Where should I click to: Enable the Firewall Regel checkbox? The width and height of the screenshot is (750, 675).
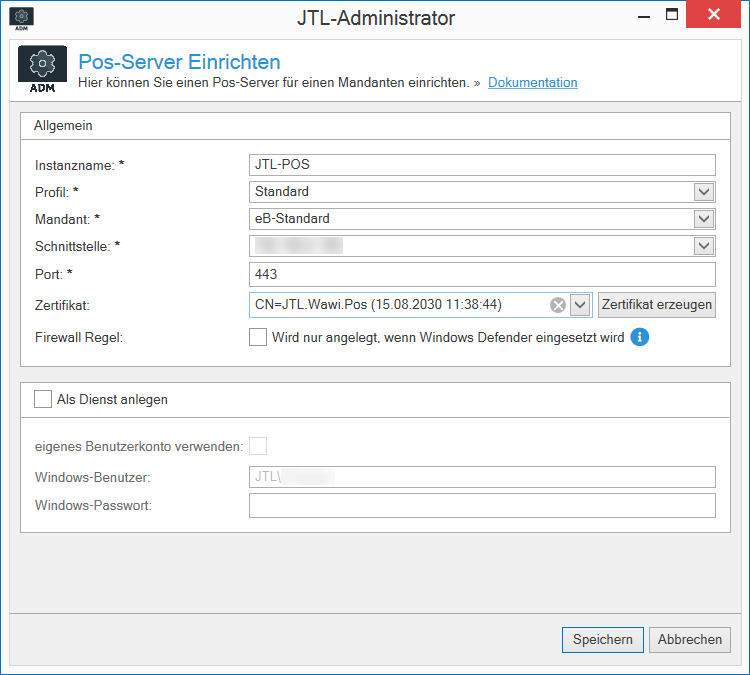tap(258, 337)
